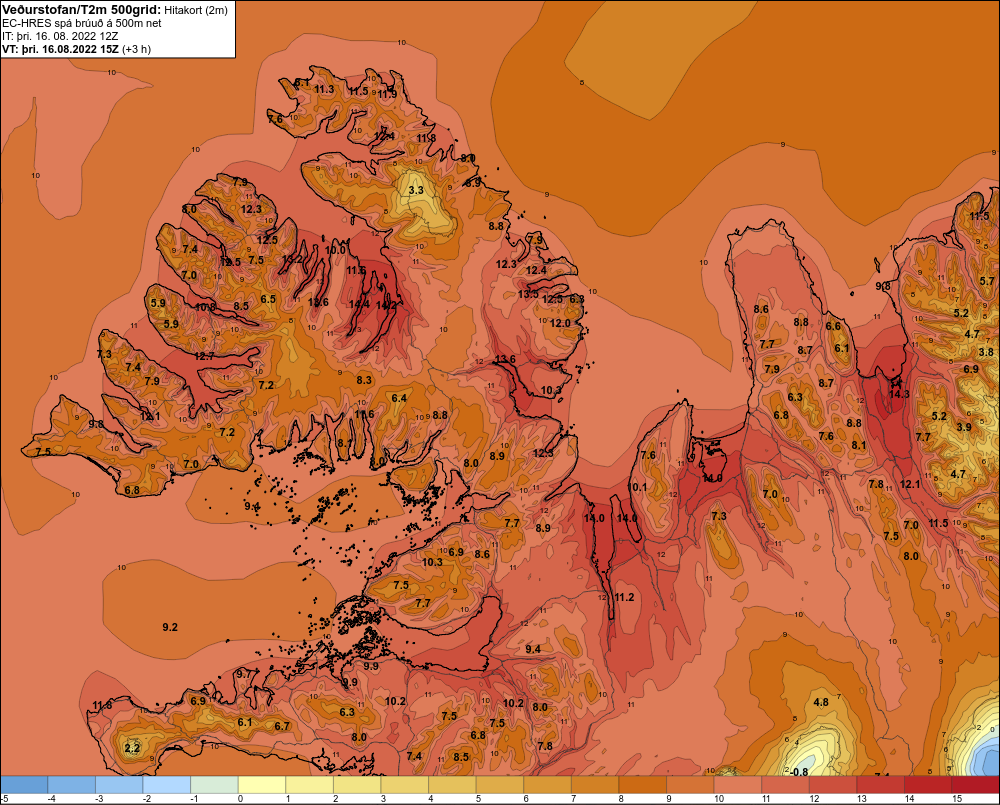
Task: Click the 3.3 temperature value on the map
Action: tap(416, 190)
